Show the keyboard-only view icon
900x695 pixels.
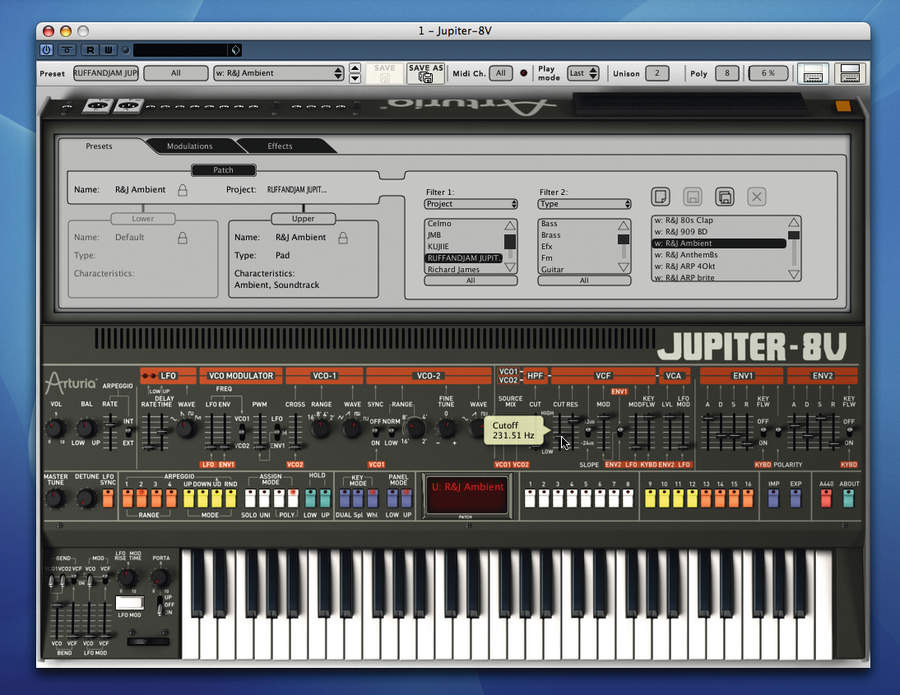pos(813,73)
